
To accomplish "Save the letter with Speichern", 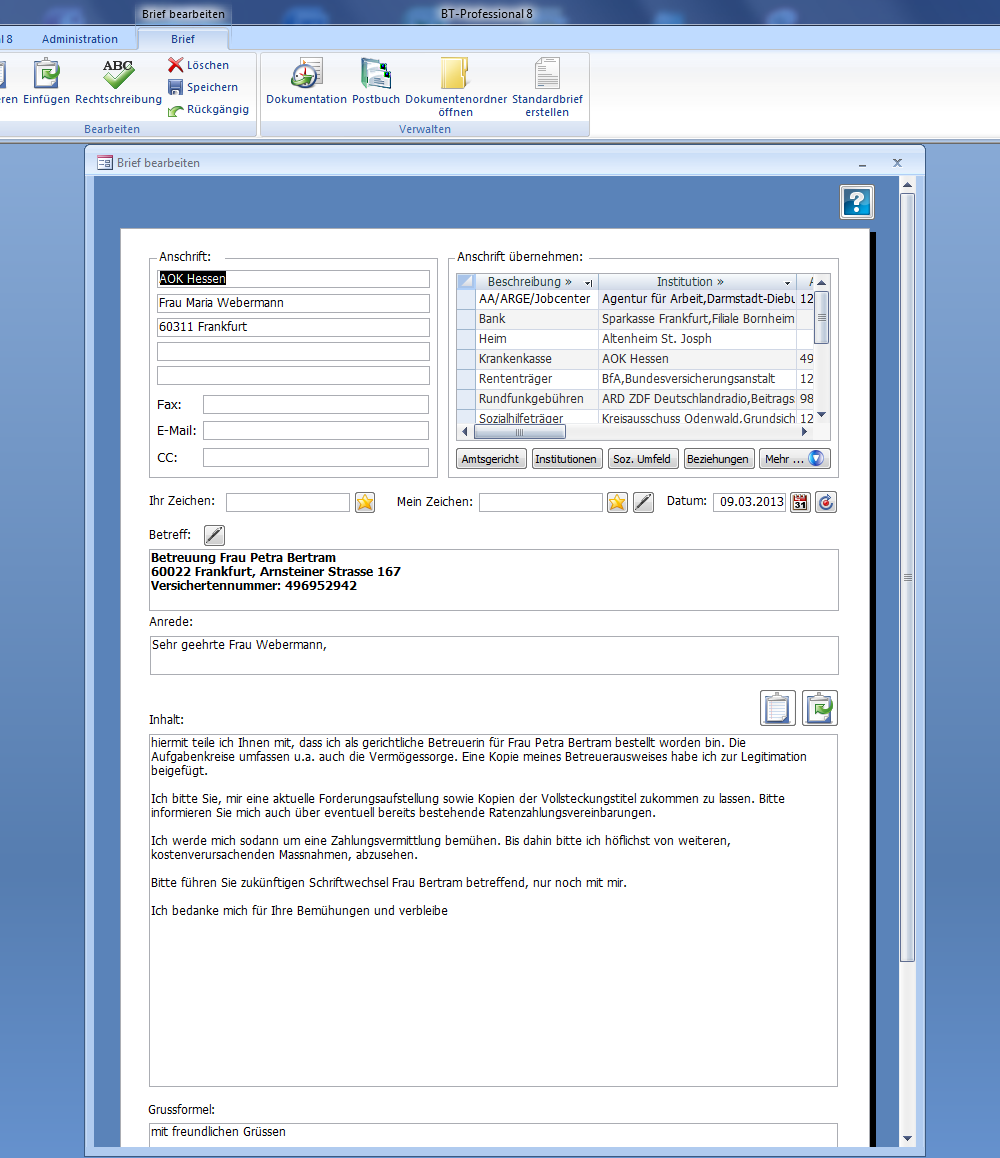I will 203,87.
